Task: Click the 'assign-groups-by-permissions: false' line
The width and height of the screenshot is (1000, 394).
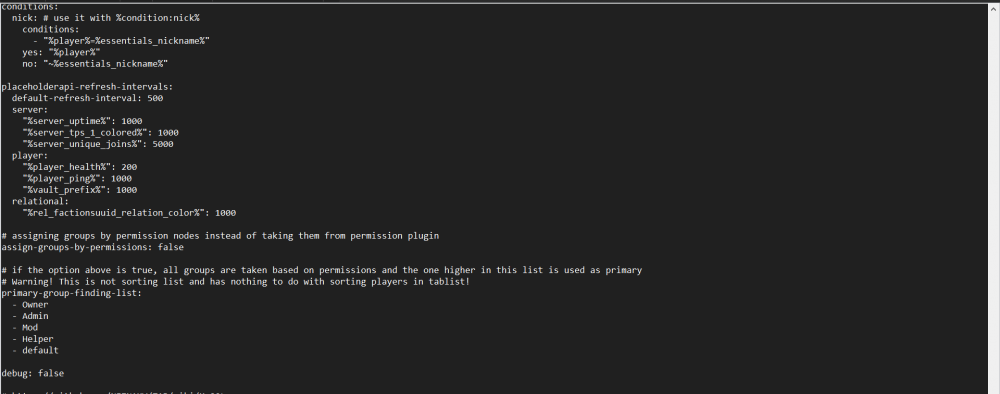Action: point(92,247)
